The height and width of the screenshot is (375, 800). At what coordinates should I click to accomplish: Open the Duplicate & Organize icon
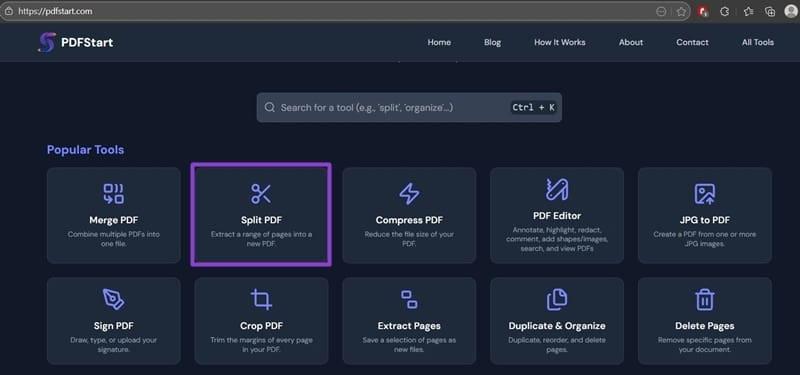(x=557, y=299)
